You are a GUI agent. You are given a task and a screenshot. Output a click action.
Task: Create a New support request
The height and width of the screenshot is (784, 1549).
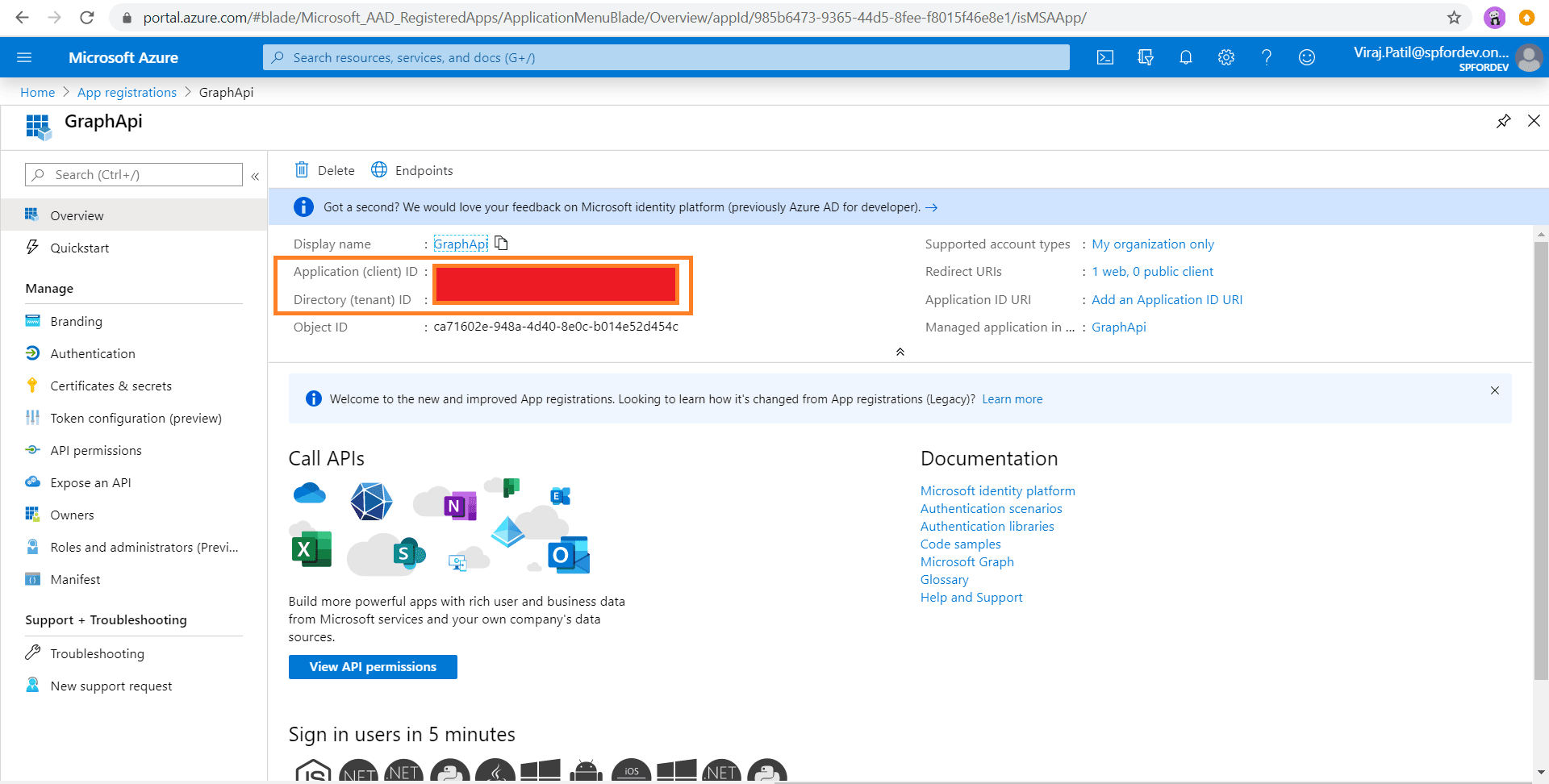(134, 686)
